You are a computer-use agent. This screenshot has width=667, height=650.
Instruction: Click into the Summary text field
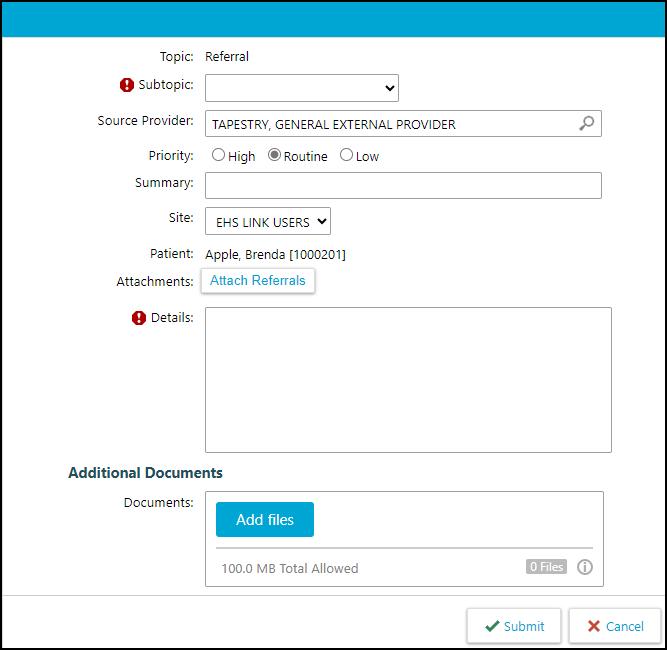(403, 185)
